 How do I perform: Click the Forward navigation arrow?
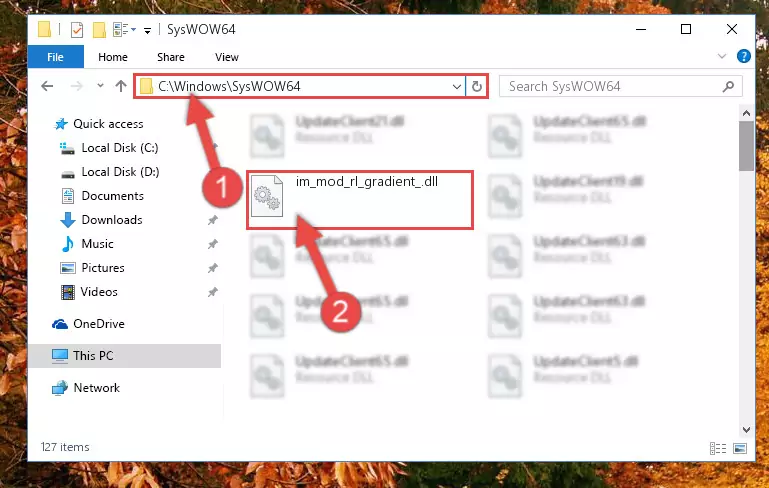click(77, 86)
